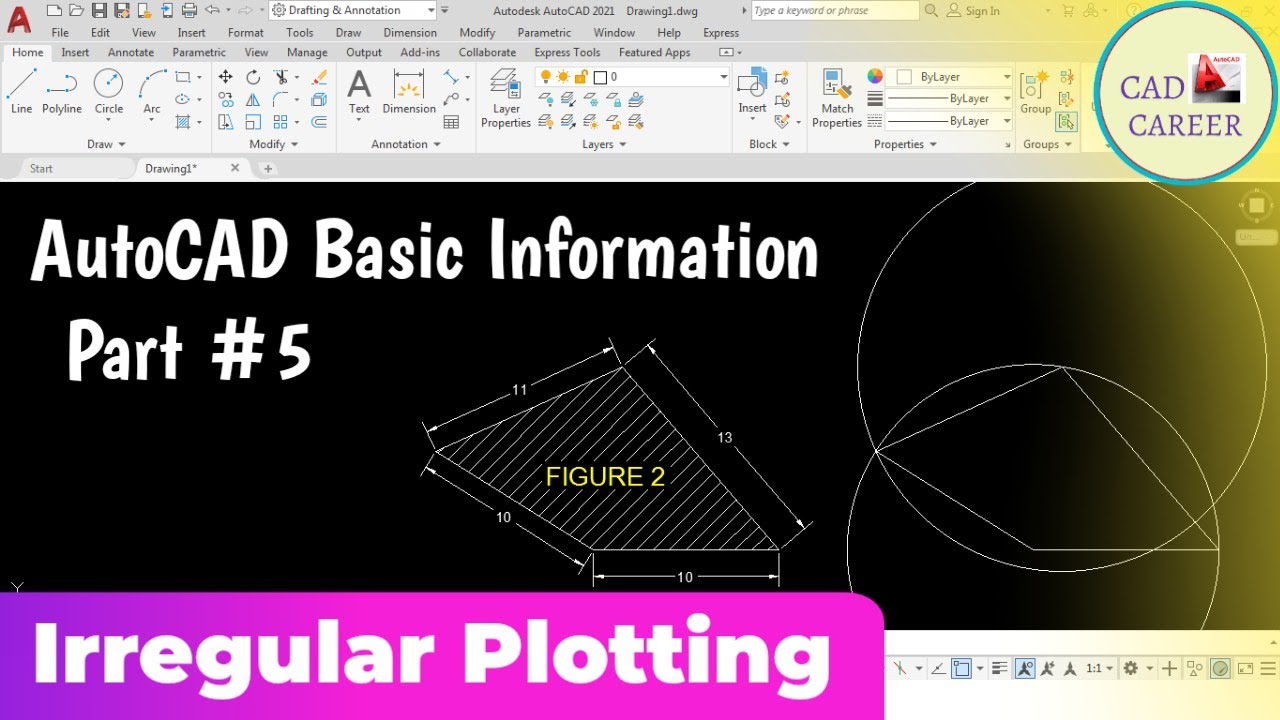Select the Line tool
The image size is (1280, 720).
[x=21, y=93]
